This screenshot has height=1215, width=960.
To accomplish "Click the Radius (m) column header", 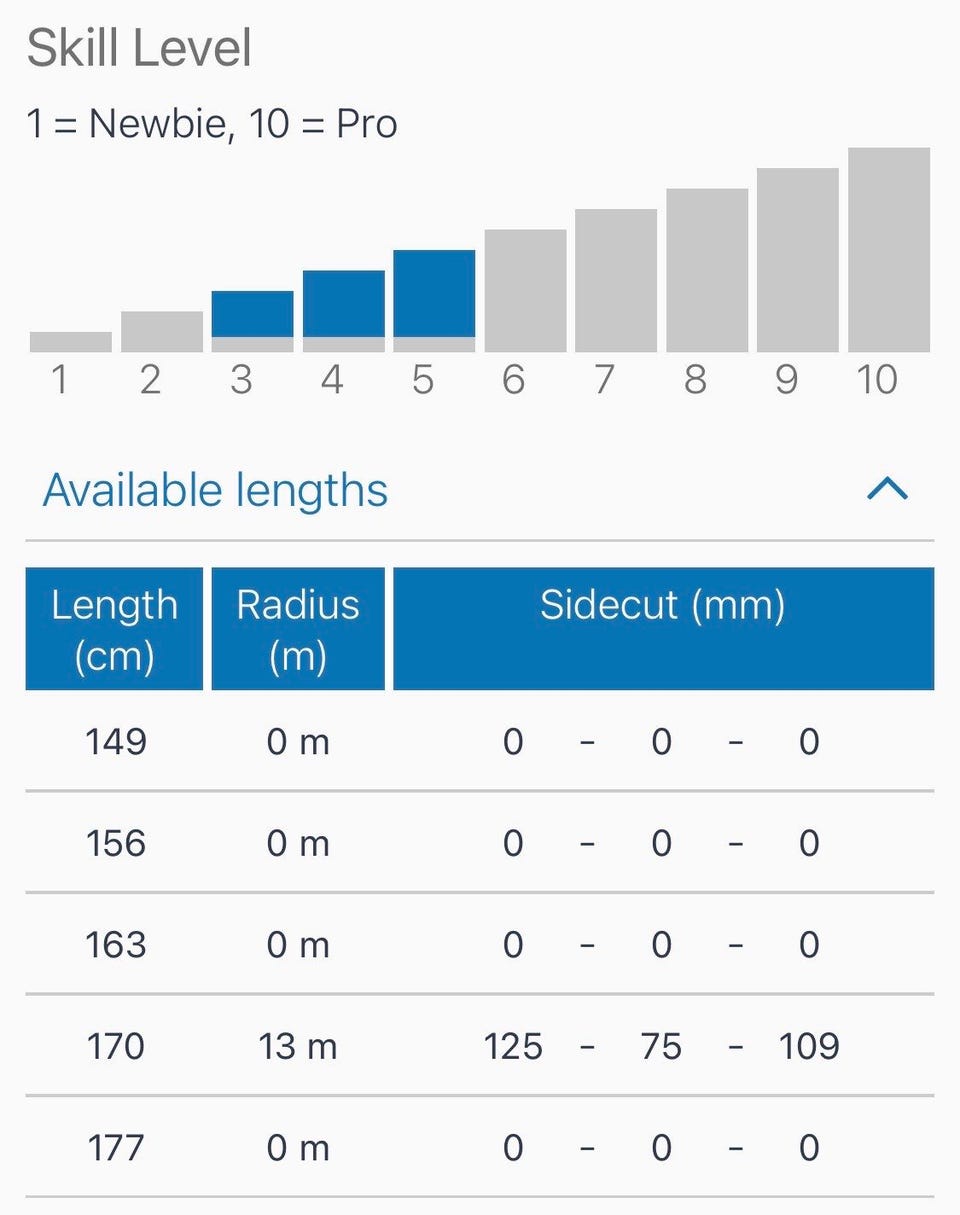I will [x=298, y=629].
